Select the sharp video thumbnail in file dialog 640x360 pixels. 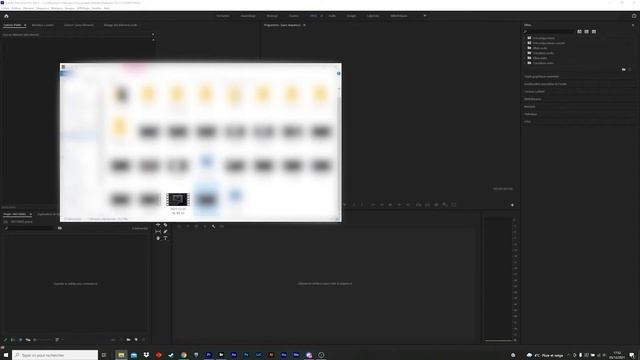click(178, 199)
